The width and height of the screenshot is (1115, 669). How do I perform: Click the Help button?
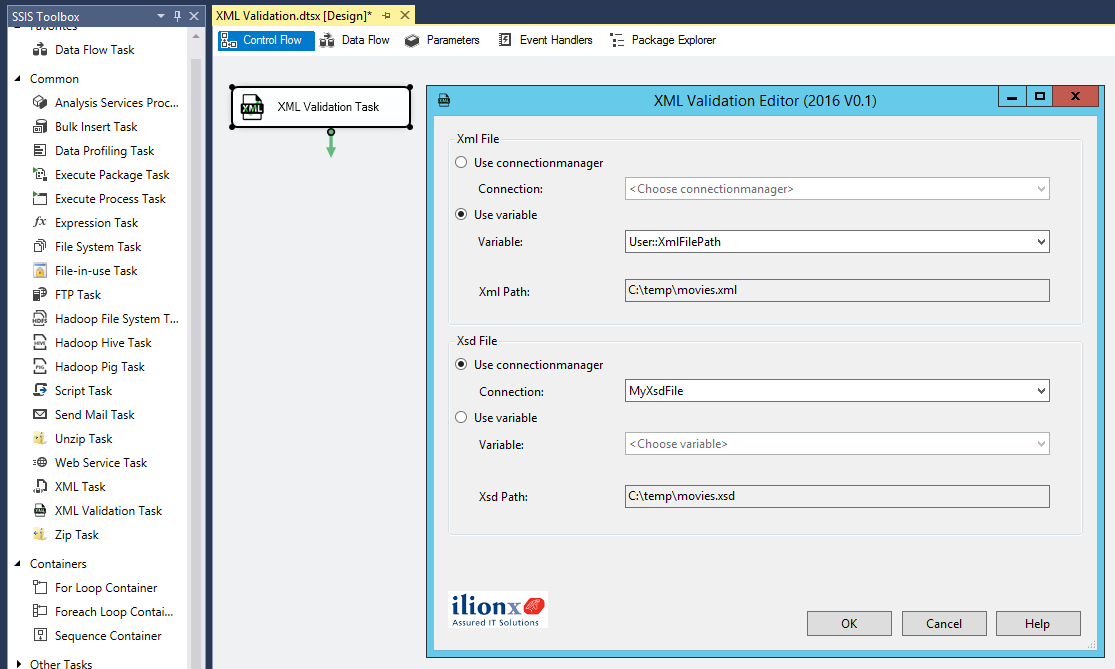(x=1037, y=623)
